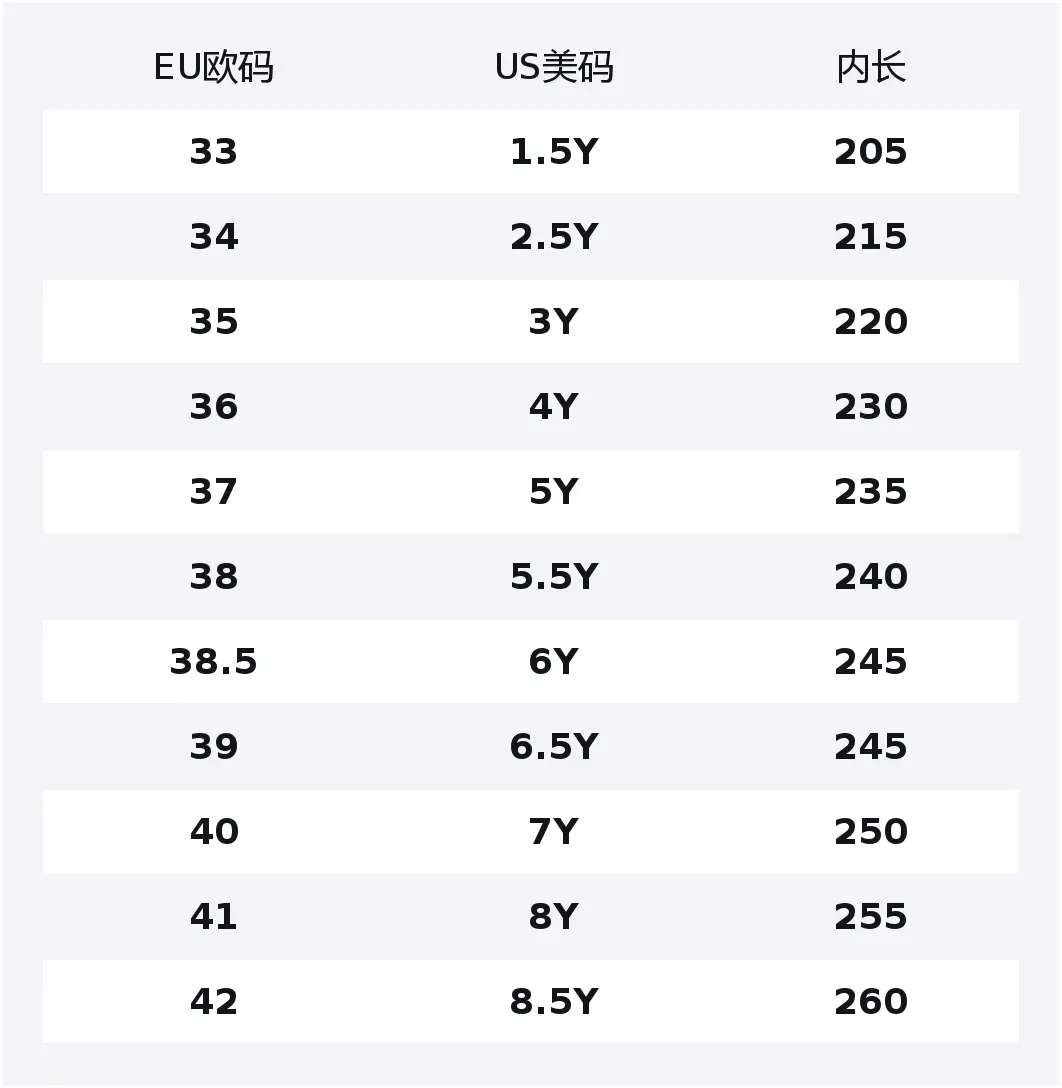
Task: Select the 240 inner length value
Action: tap(871, 577)
